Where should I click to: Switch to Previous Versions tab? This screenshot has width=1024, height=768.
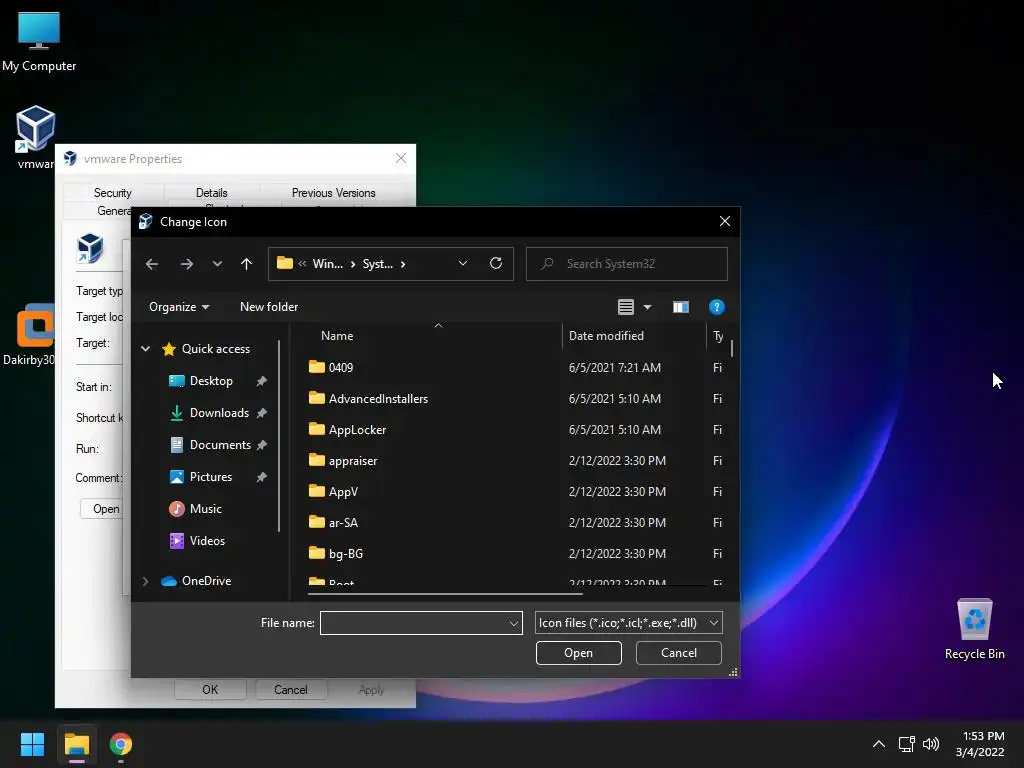pos(333,193)
